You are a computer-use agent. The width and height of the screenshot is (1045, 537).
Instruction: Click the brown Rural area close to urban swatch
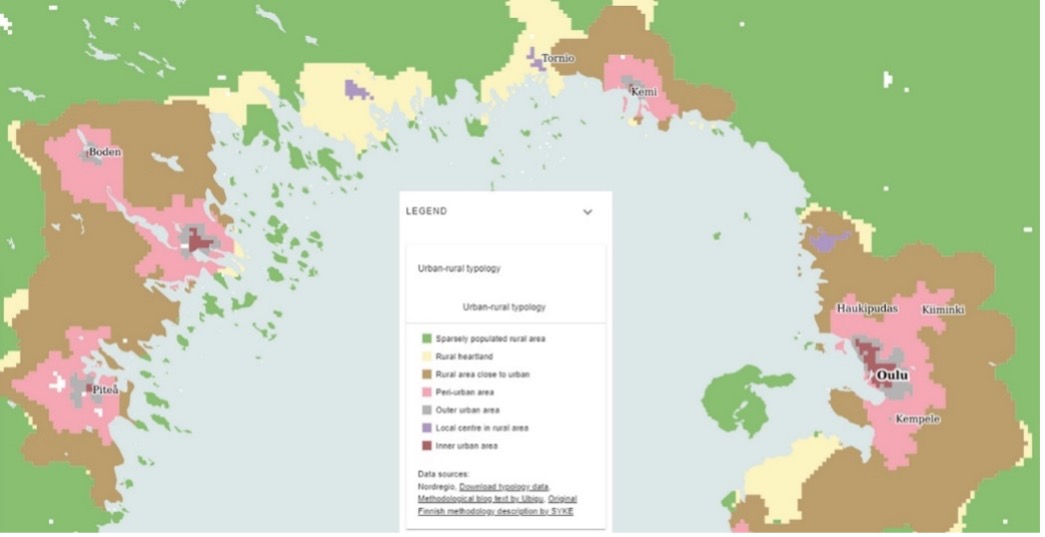point(427,374)
